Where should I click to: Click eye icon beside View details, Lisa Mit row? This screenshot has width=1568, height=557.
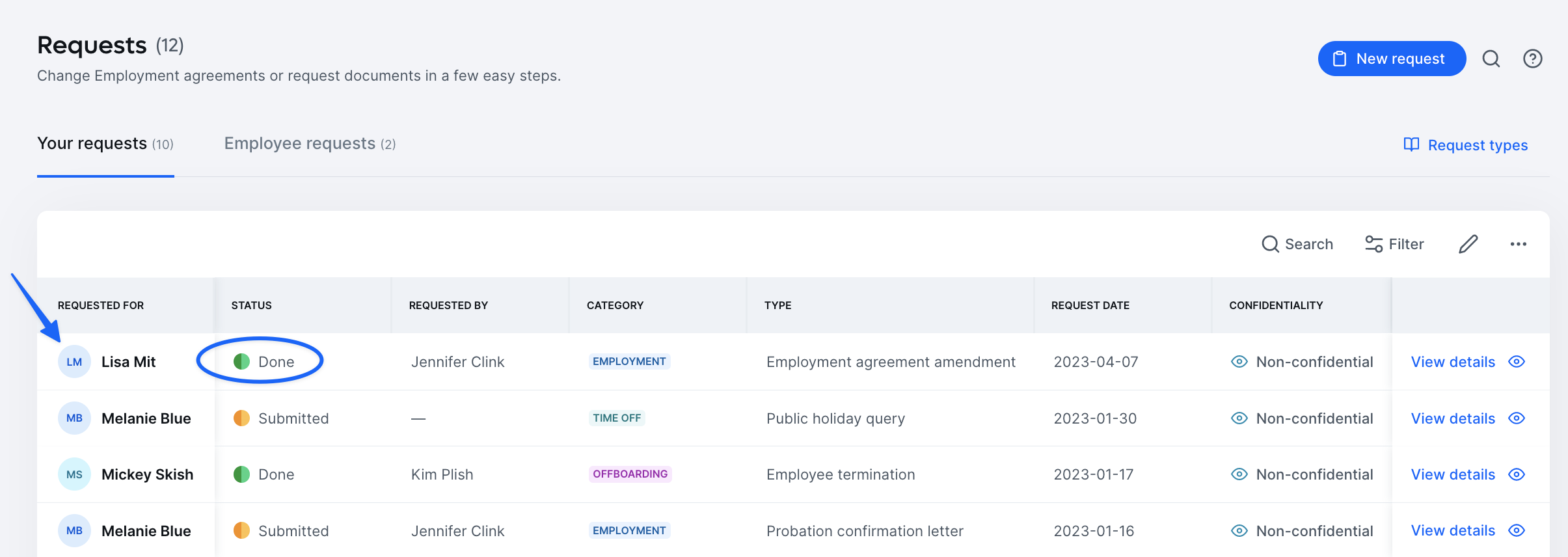1517,362
